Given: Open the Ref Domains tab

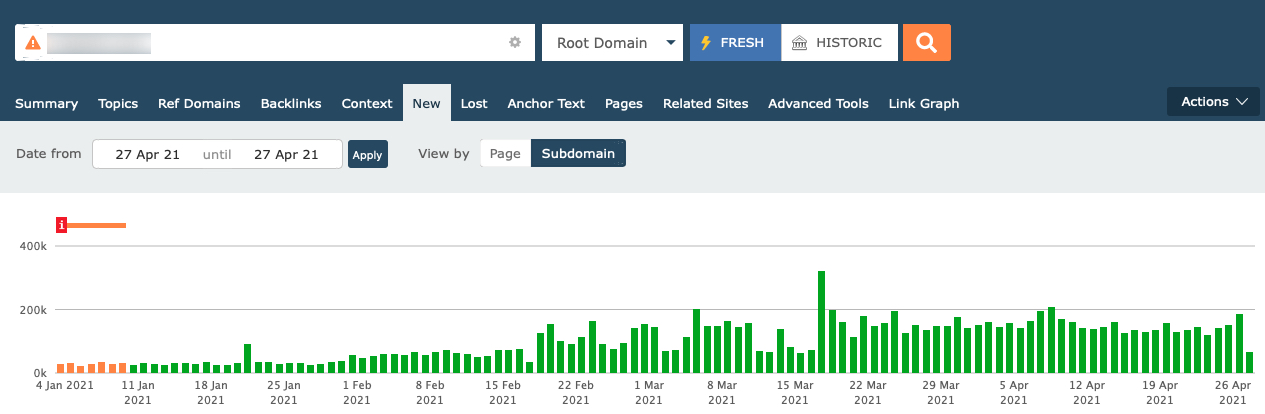Looking at the screenshot, I should coord(199,103).
